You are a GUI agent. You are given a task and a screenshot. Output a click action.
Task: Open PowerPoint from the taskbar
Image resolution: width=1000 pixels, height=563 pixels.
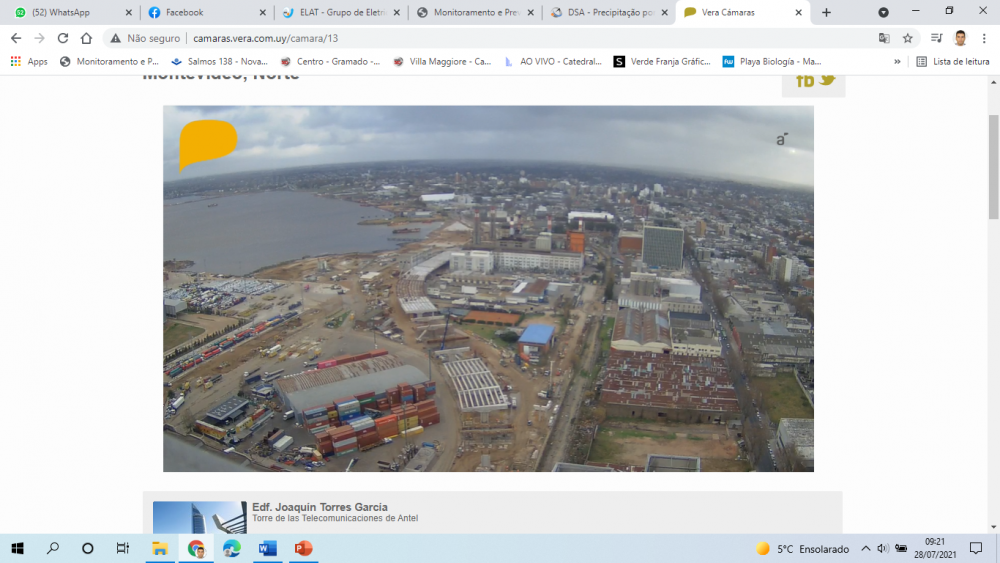coord(303,548)
